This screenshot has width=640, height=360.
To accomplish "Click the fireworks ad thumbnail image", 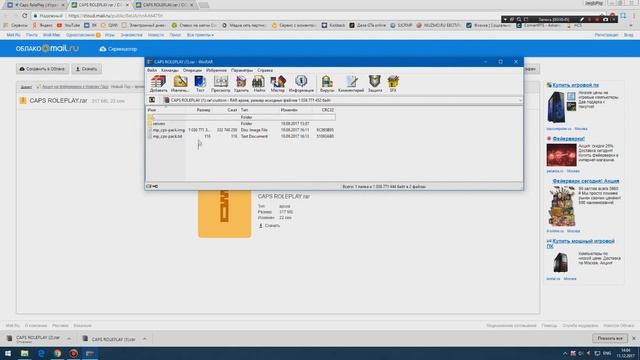I will pyautogui.click(x=561, y=155).
